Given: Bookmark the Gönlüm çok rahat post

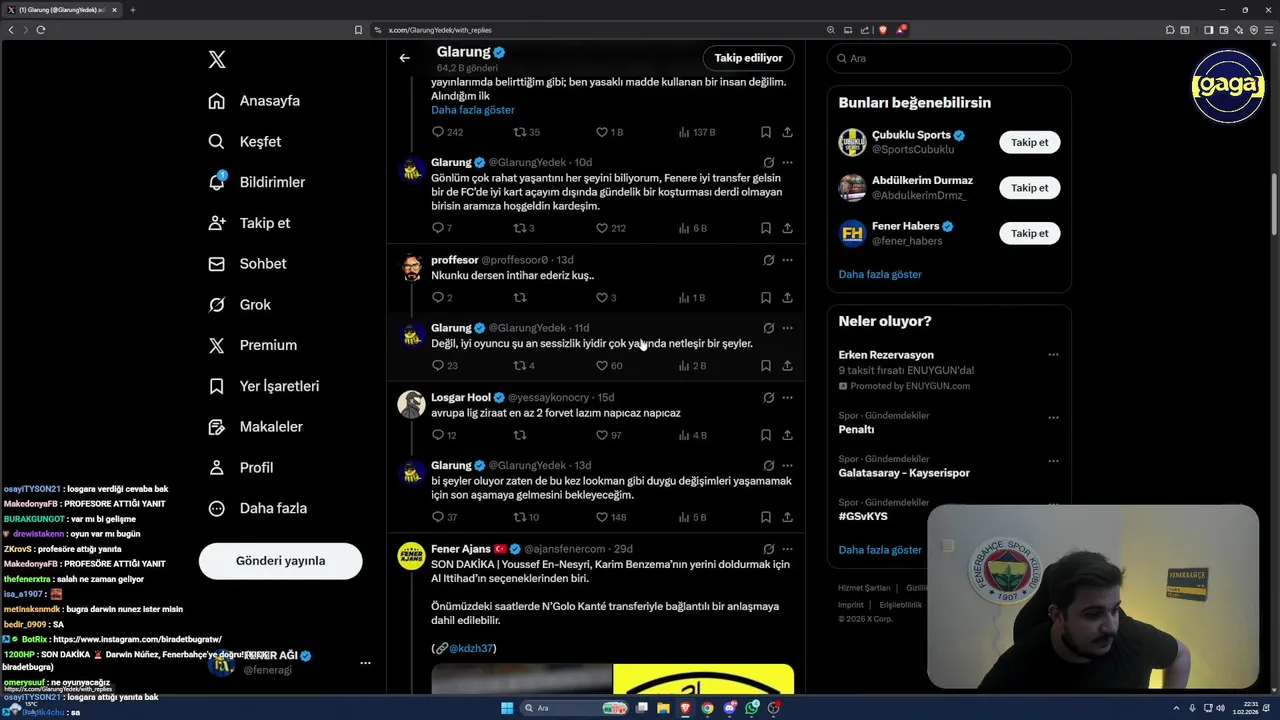Looking at the screenshot, I should [x=766, y=228].
